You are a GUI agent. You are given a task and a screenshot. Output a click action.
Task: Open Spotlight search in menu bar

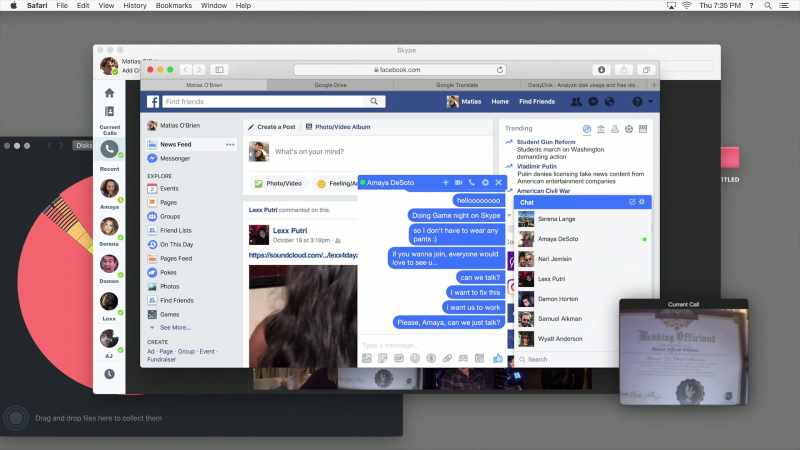pos(767,6)
